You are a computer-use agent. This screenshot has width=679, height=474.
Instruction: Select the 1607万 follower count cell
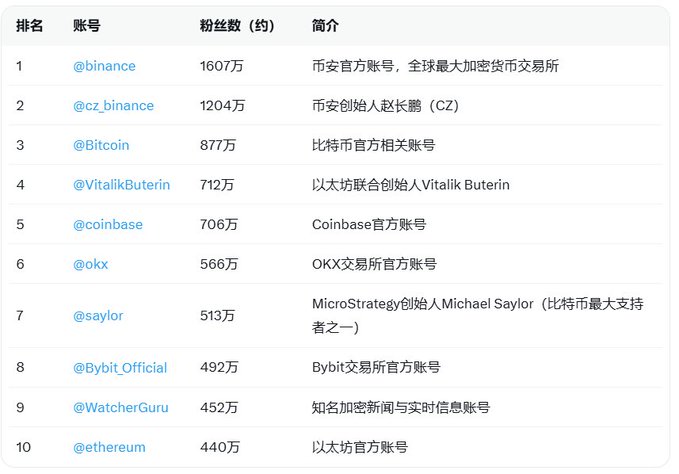[x=221, y=66]
